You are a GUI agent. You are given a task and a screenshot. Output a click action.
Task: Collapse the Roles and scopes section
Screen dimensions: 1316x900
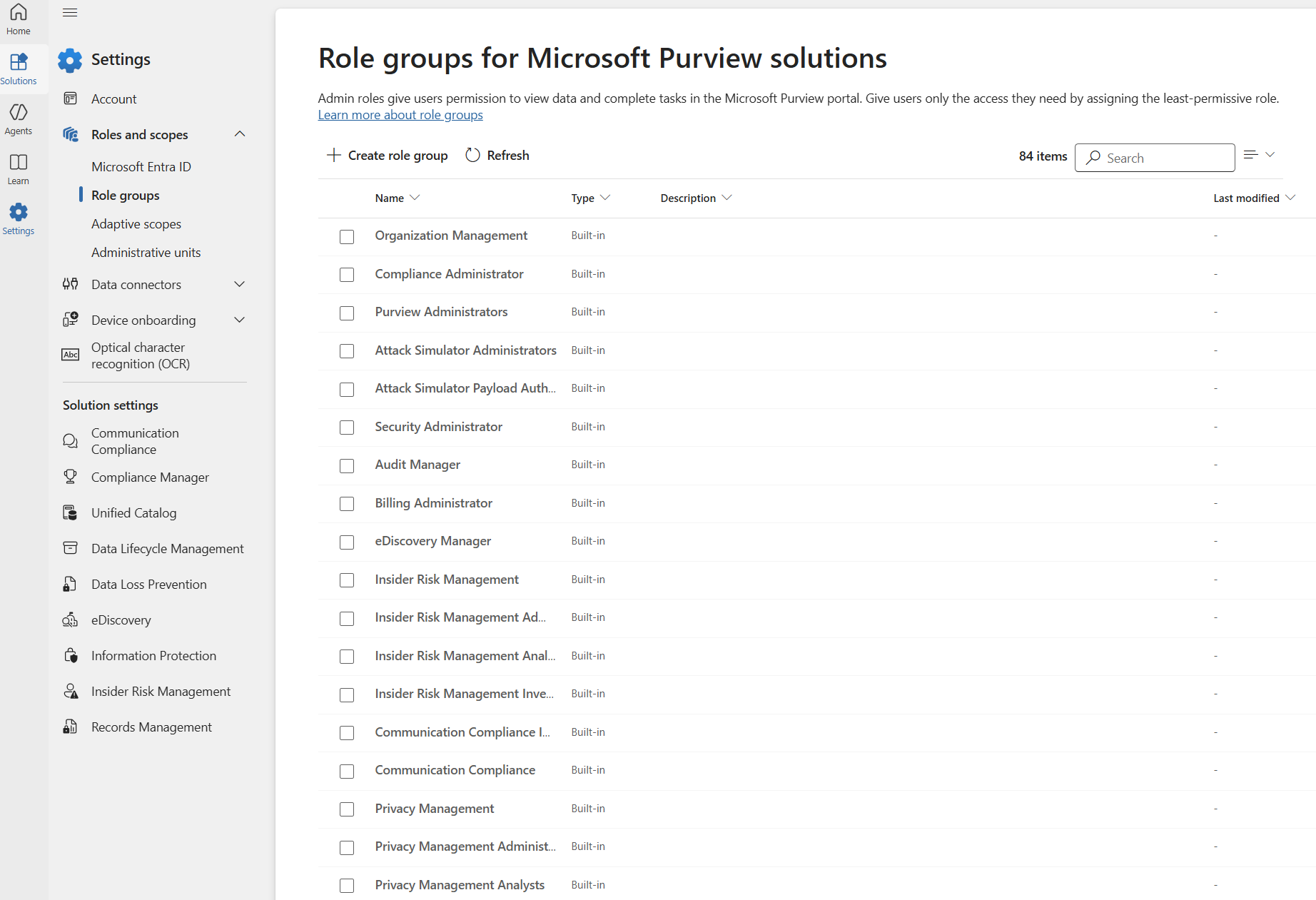(239, 134)
